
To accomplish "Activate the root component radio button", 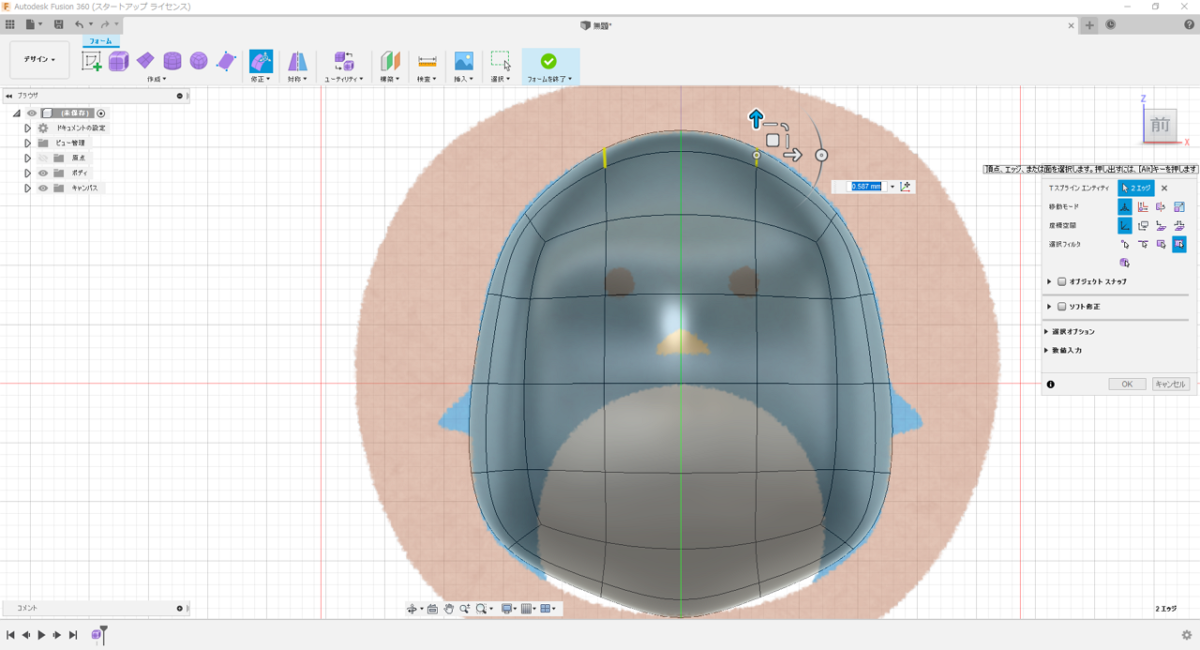I will [x=101, y=113].
